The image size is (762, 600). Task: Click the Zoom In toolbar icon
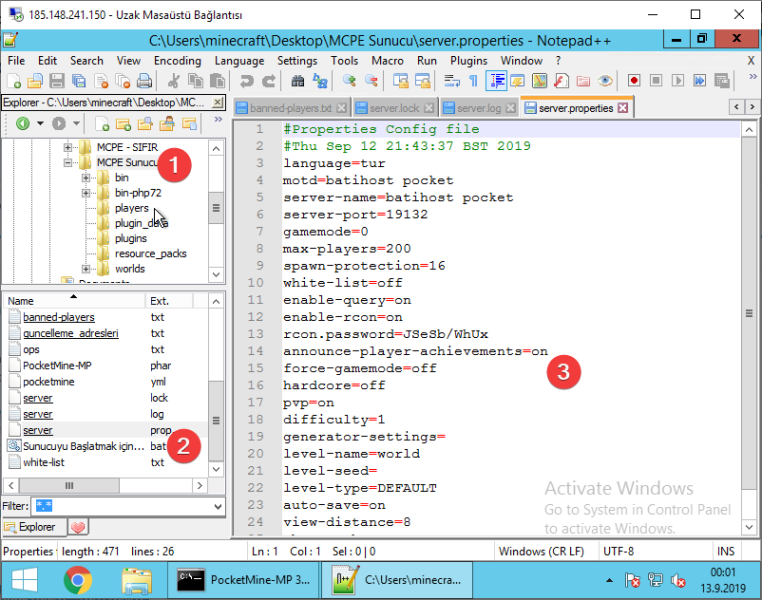tap(349, 81)
